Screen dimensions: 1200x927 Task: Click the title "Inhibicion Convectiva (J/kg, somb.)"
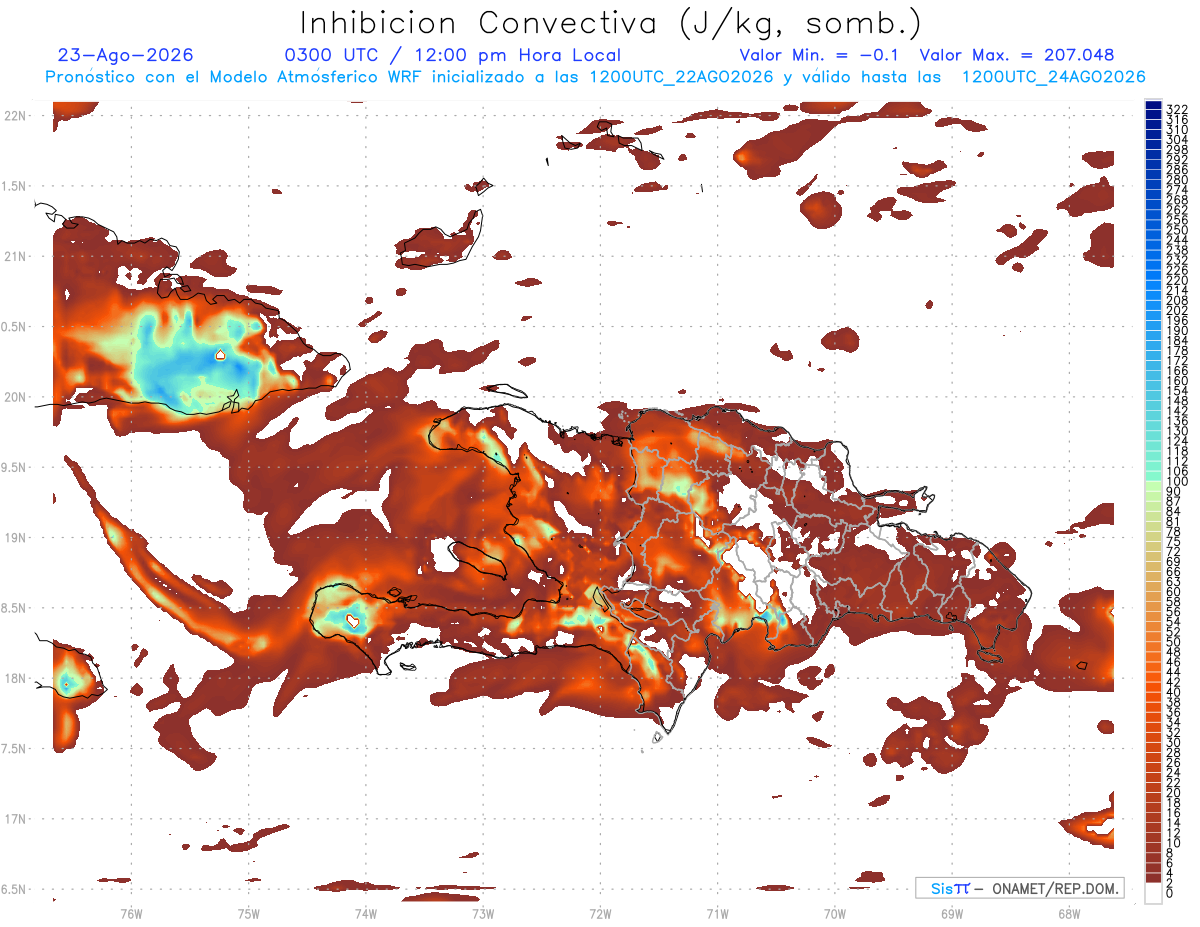611,22
